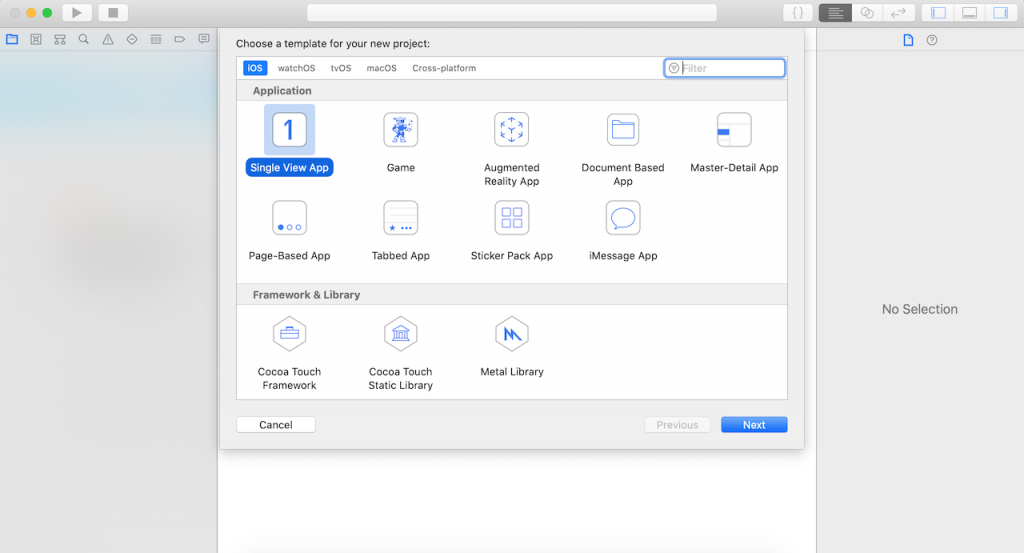The width and height of the screenshot is (1024, 553).
Task: Switch to the Cross-platform tab
Action: point(444,68)
